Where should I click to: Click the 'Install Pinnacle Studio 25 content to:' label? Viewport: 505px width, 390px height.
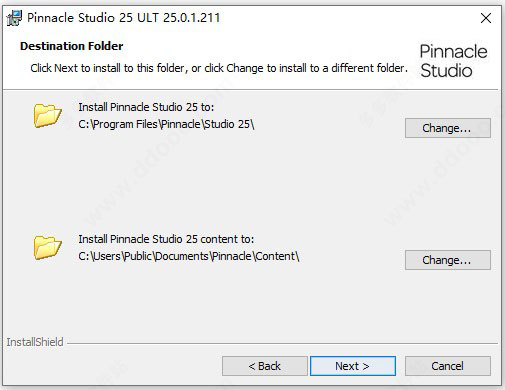point(166,239)
